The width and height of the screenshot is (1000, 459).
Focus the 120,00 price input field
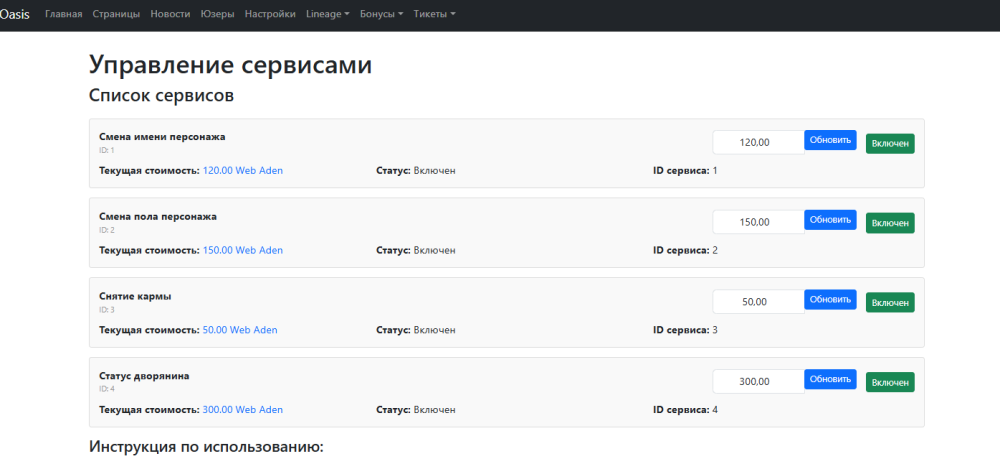[x=758, y=142]
